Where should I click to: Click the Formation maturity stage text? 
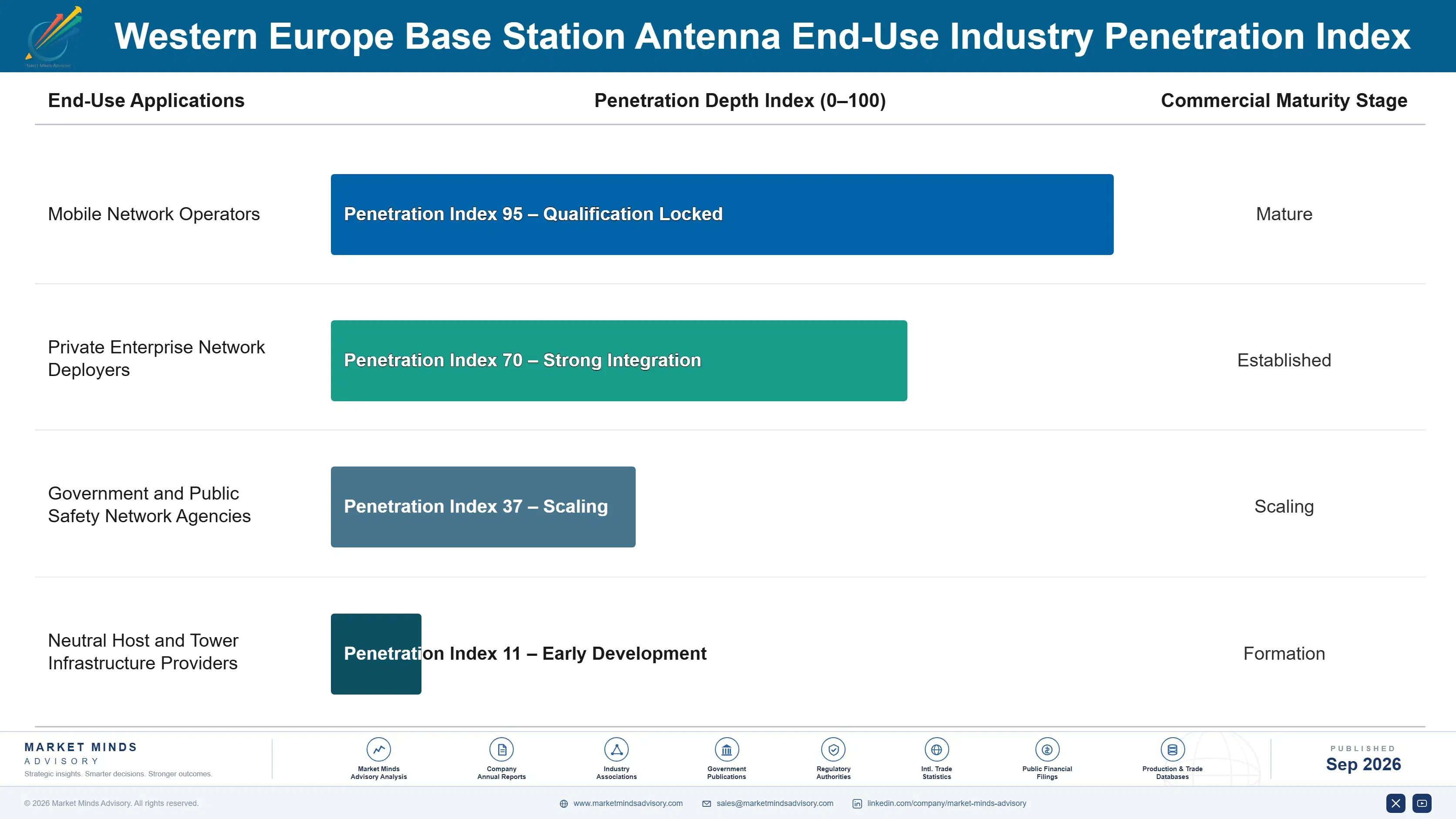click(x=1284, y=654)
